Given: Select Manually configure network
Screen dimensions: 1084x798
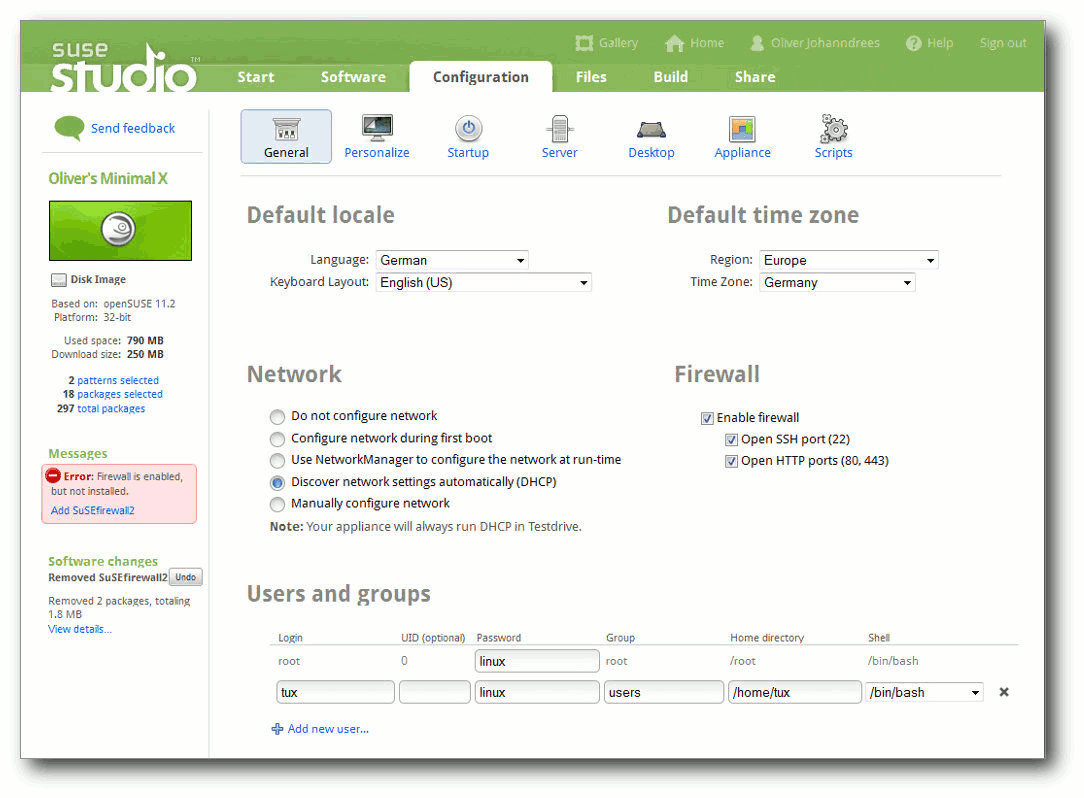Looking at the screenshot, I should click(277, 503).
